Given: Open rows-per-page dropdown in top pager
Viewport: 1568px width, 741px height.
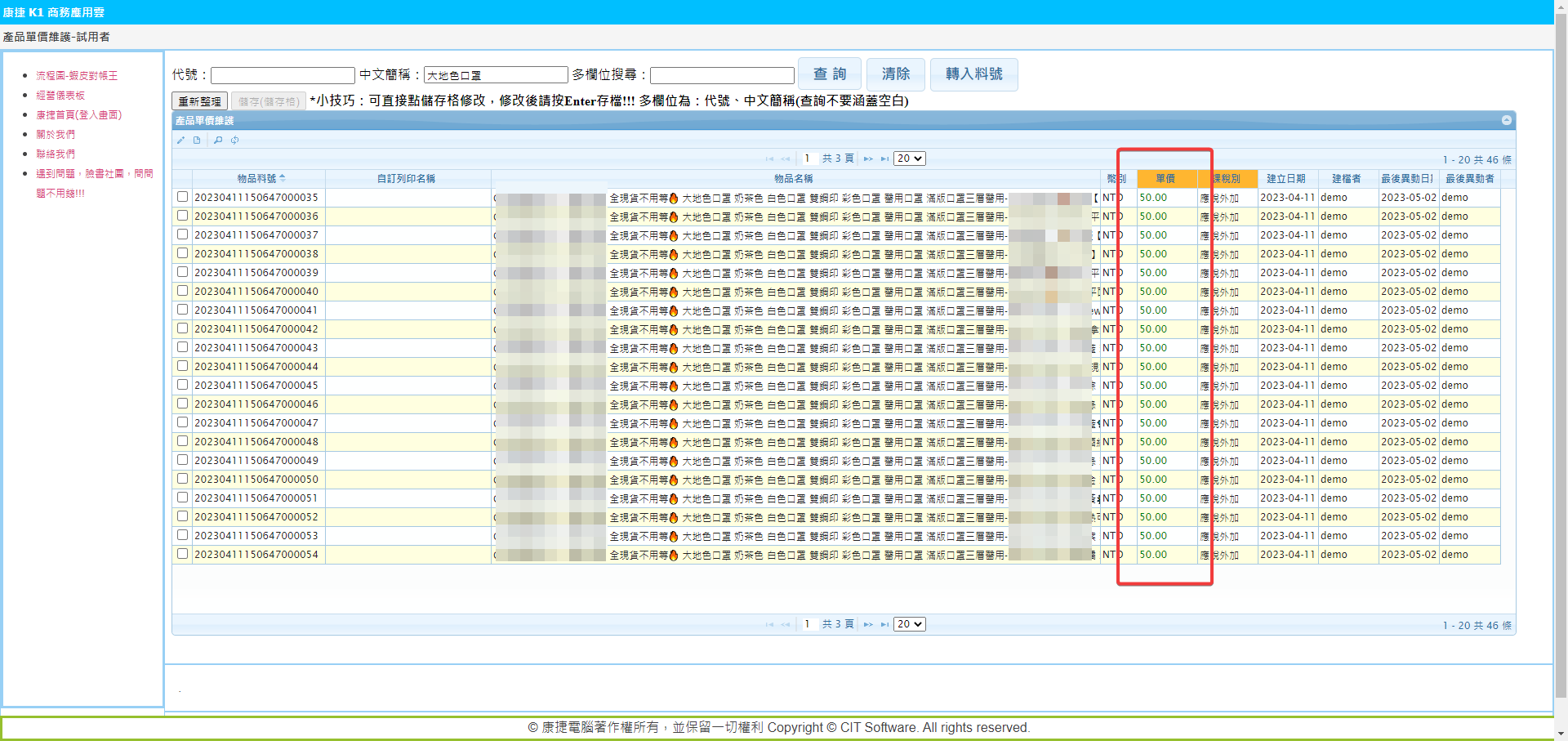Looking at the screenshot, I should click(x=909, y=158).
